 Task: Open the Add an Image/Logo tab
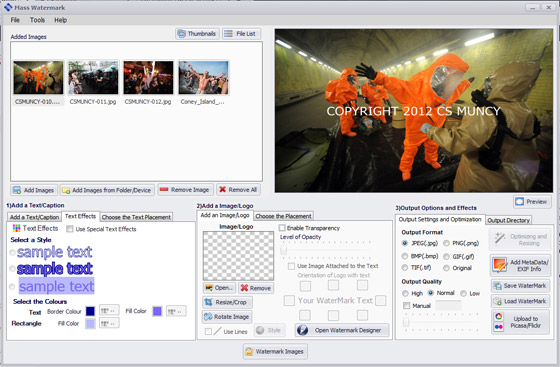pos(225,215)
